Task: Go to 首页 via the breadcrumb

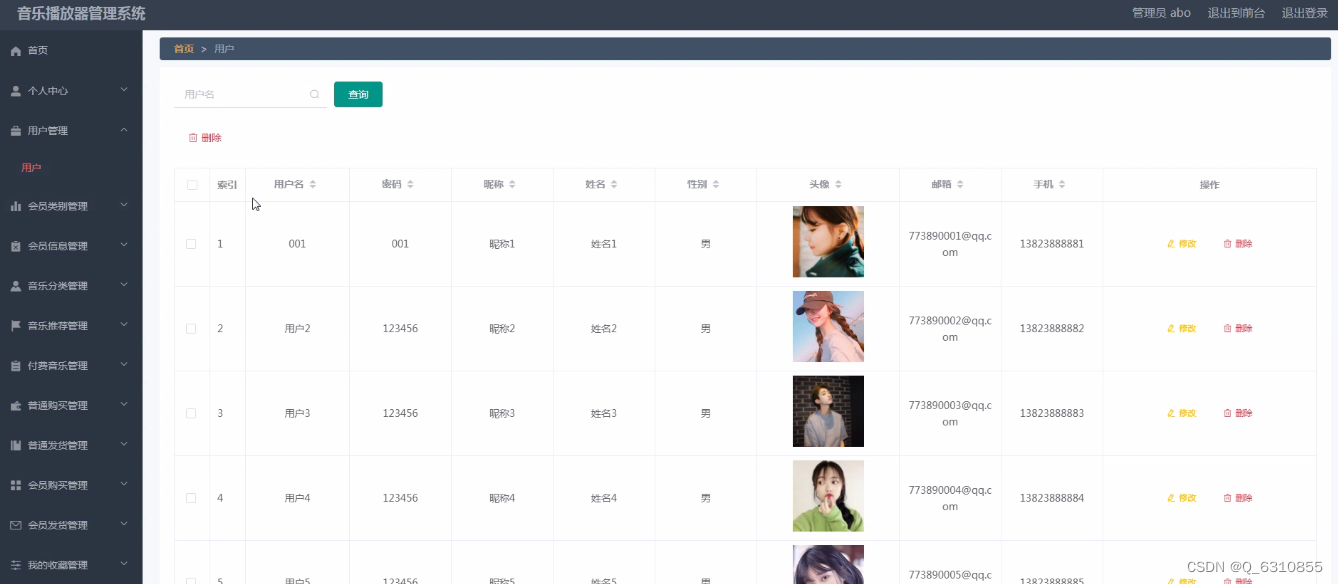Action: [x=184, y=49]
